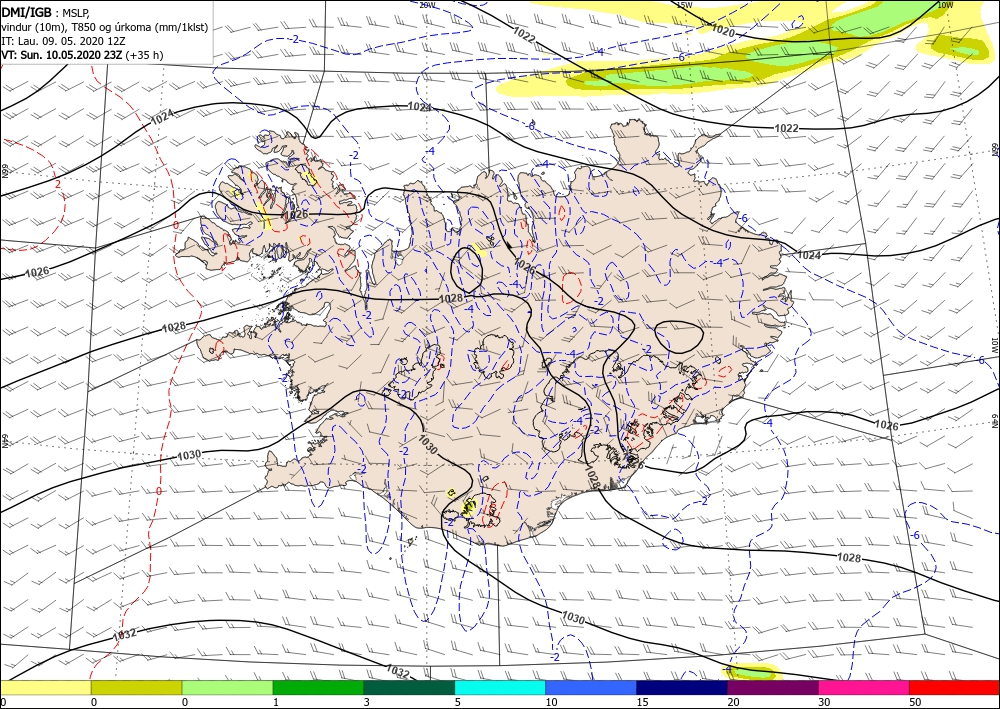This screenshot has width=1000, height=709.
Task: Click the legend value '15'
Action: point(642,702)
